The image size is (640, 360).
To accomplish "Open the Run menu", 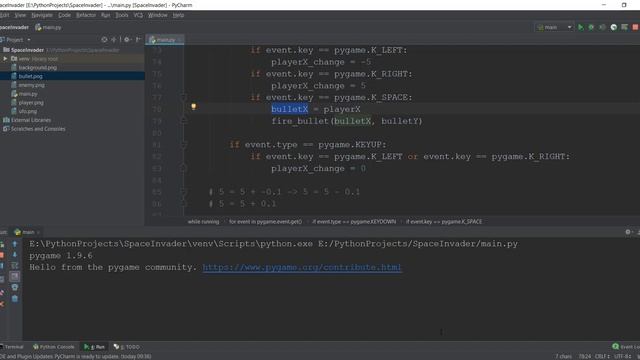I will click(105, 15).
